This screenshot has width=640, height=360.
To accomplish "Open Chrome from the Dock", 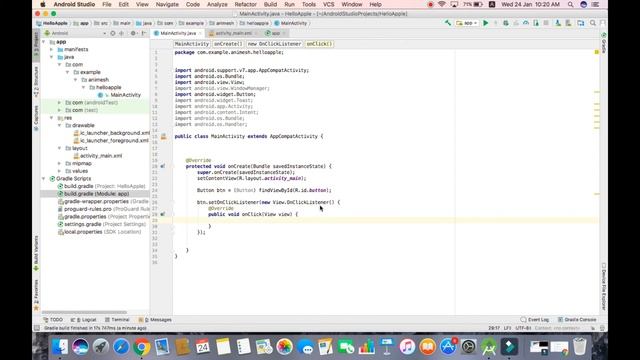I will coord(141,347).
